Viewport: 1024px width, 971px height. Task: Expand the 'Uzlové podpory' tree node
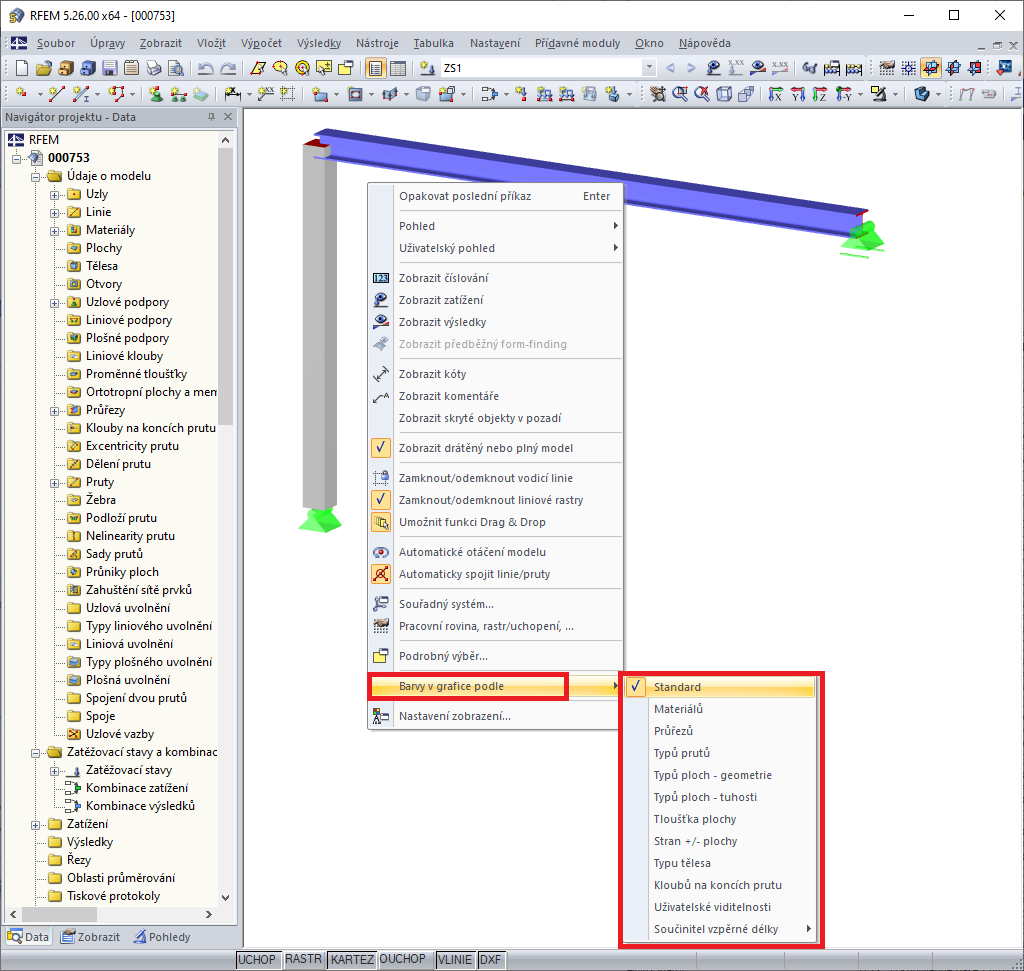point(54,302)
